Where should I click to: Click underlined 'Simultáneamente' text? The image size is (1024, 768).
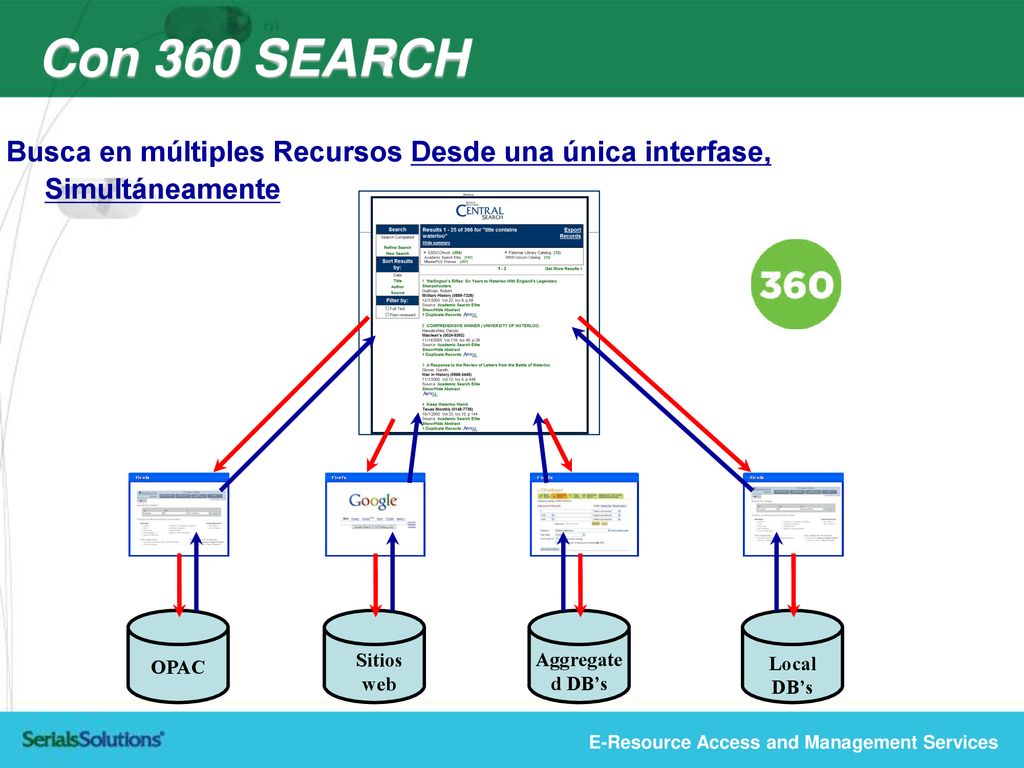click(x=163, y=189)
